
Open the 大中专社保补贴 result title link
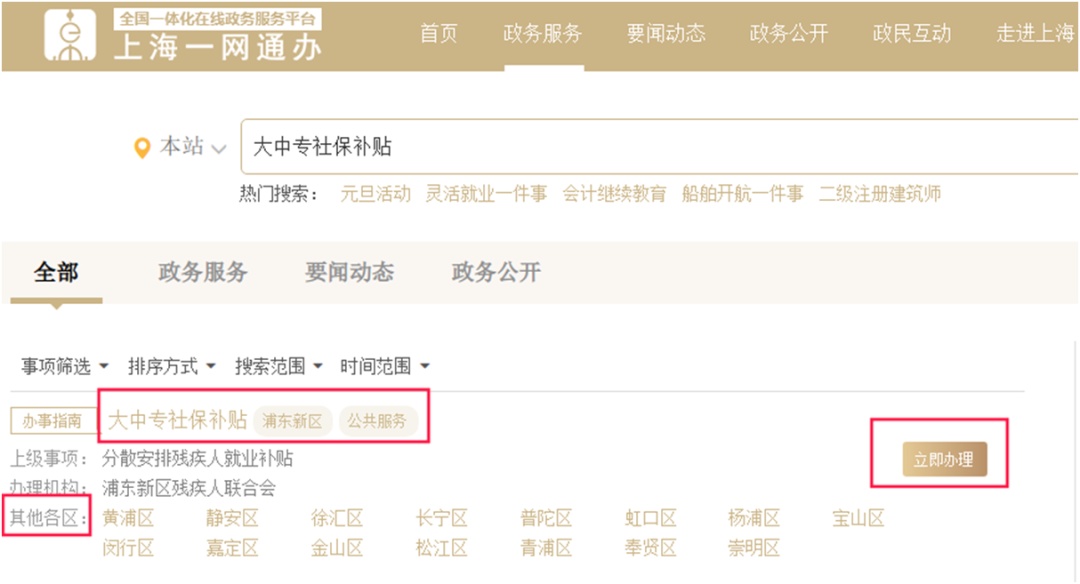(177, 420)
